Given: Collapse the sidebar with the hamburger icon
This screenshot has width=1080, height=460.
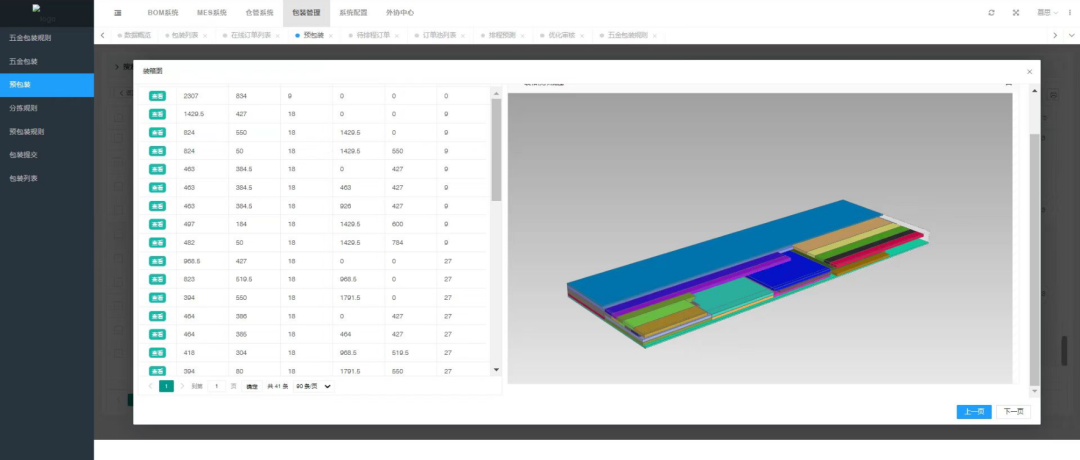Looking at the screenshot, I should point(118,13).
